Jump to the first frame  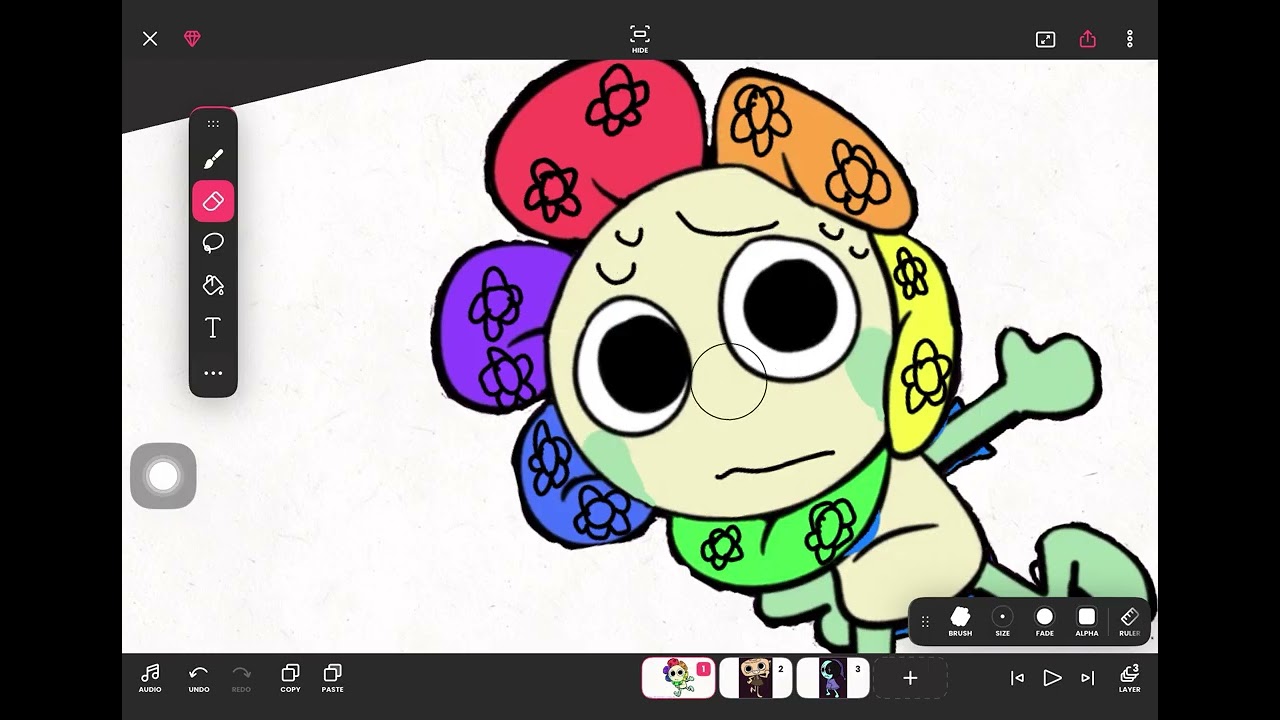pos(1017,678)
